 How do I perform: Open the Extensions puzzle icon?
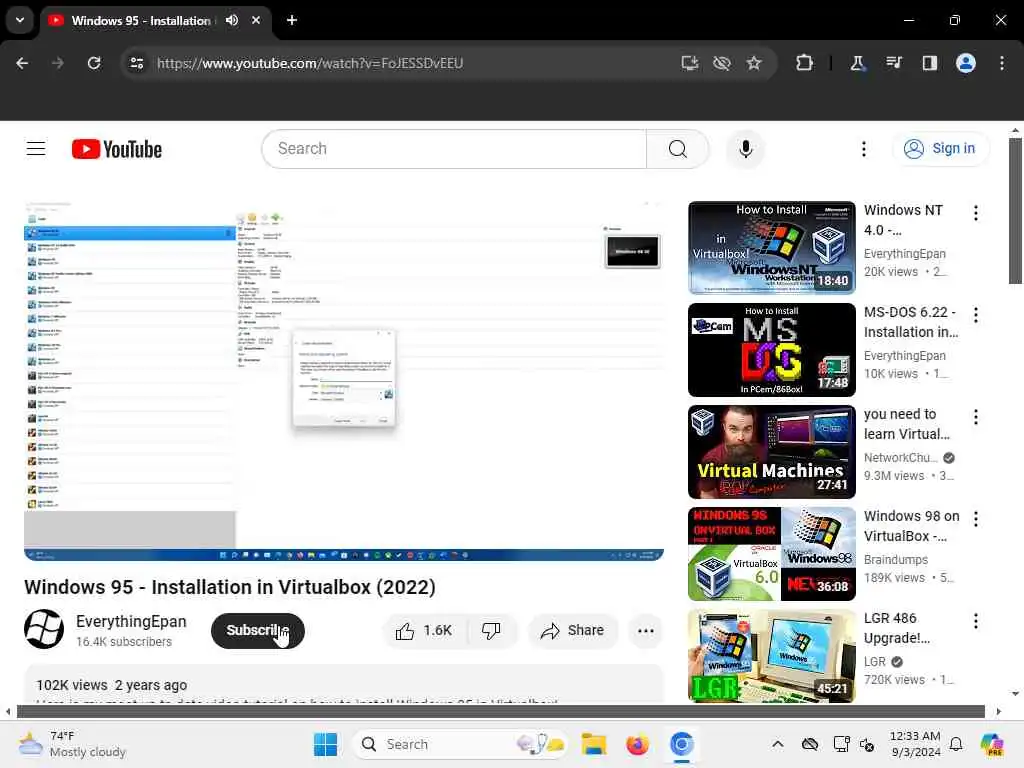coord(805,63)
